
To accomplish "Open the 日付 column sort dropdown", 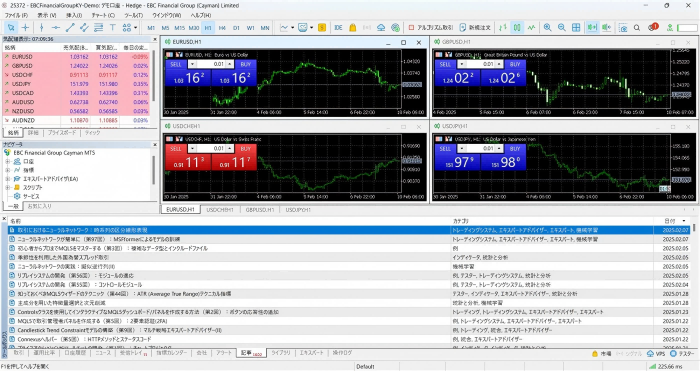I will pyautogui.click(x=683, y=221).
